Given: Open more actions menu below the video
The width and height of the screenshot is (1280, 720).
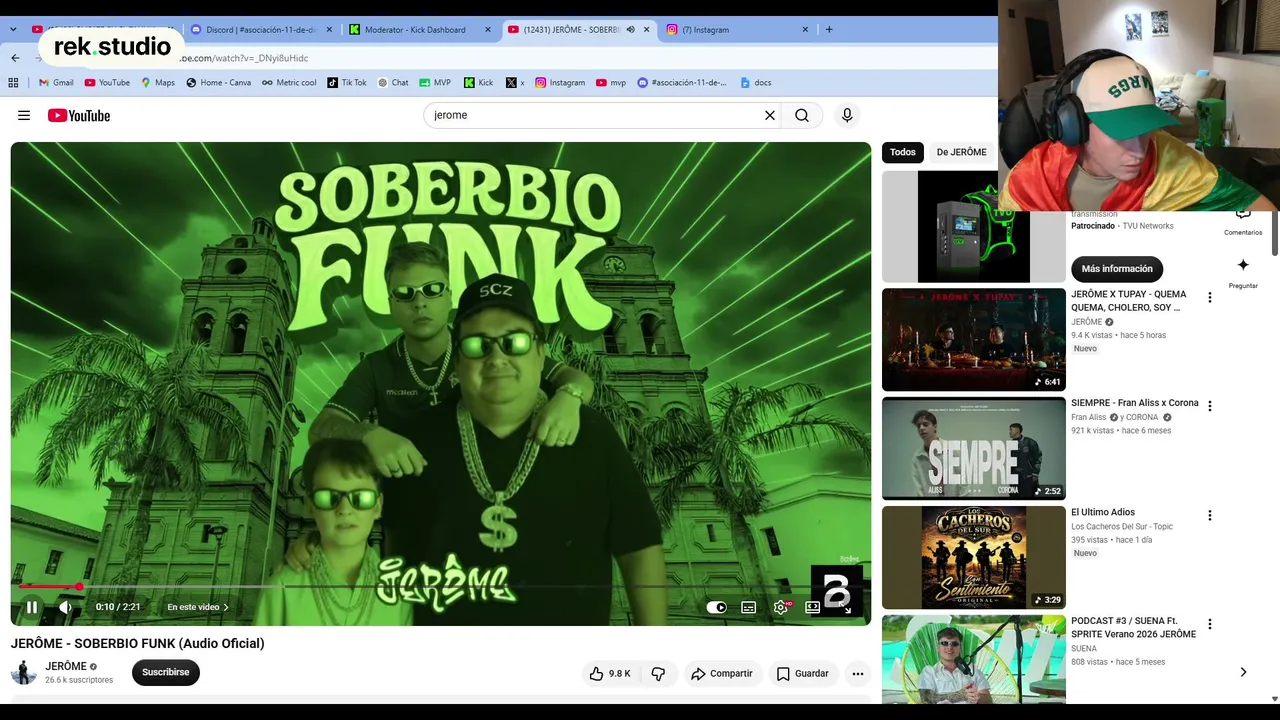Looking at the screenshot, I should (858, 674).
